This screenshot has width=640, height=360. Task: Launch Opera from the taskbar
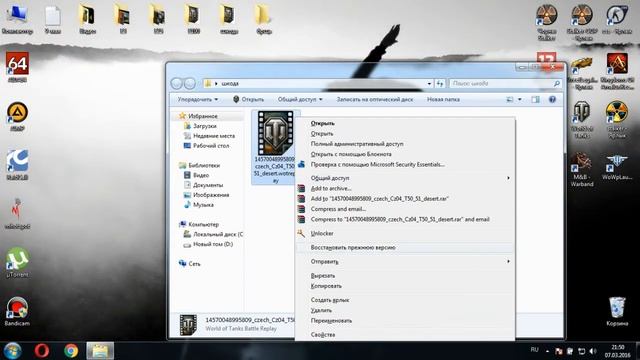[42, 351]
